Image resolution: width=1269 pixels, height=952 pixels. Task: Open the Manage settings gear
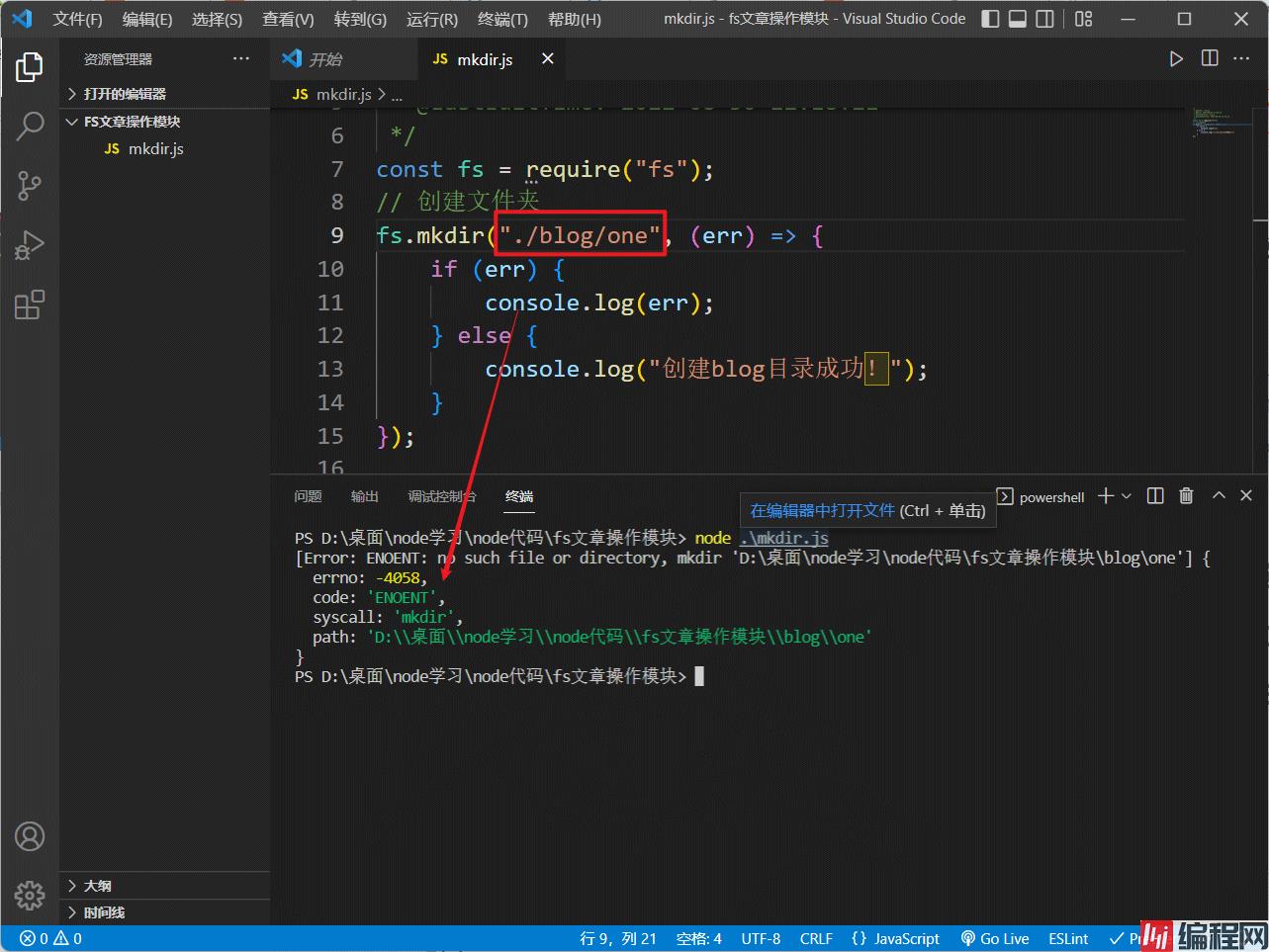coord(30,895)
